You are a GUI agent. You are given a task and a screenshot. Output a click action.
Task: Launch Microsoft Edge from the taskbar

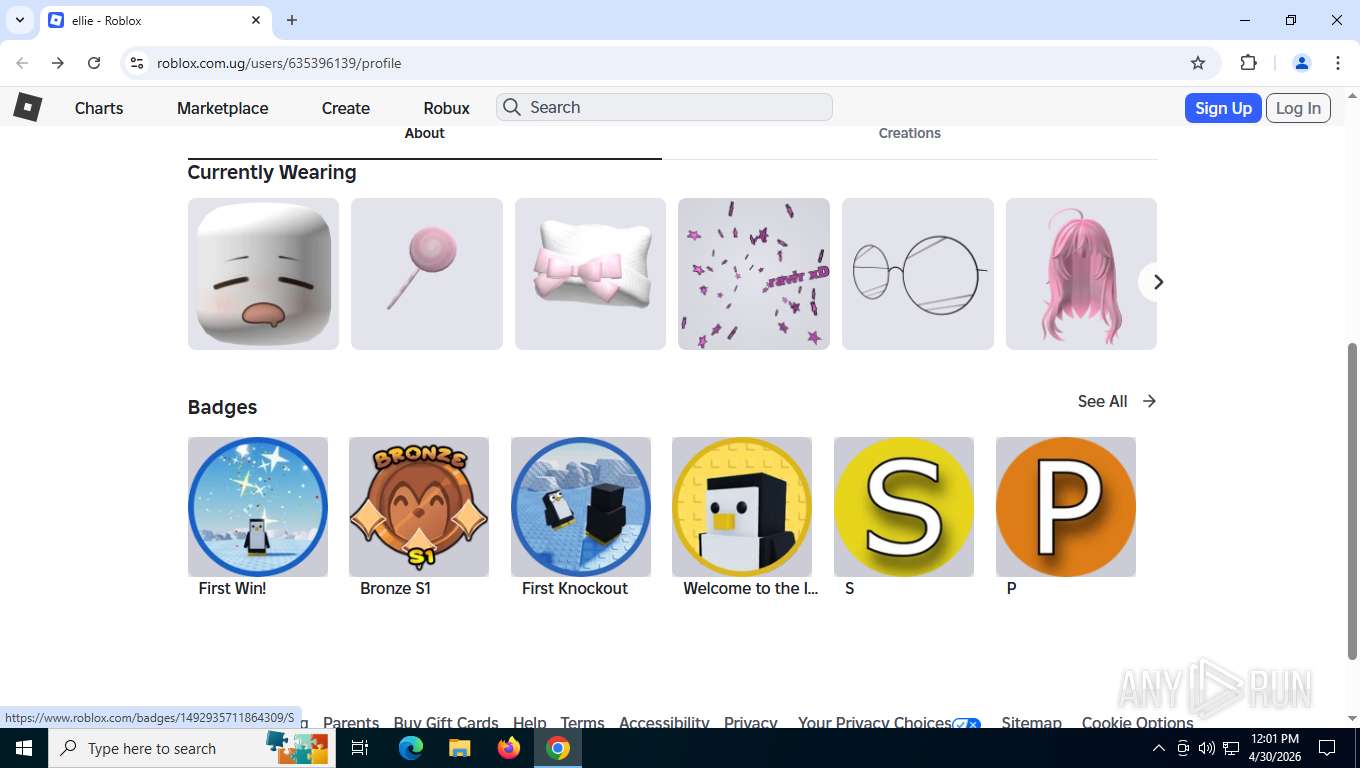coord(410,748)
